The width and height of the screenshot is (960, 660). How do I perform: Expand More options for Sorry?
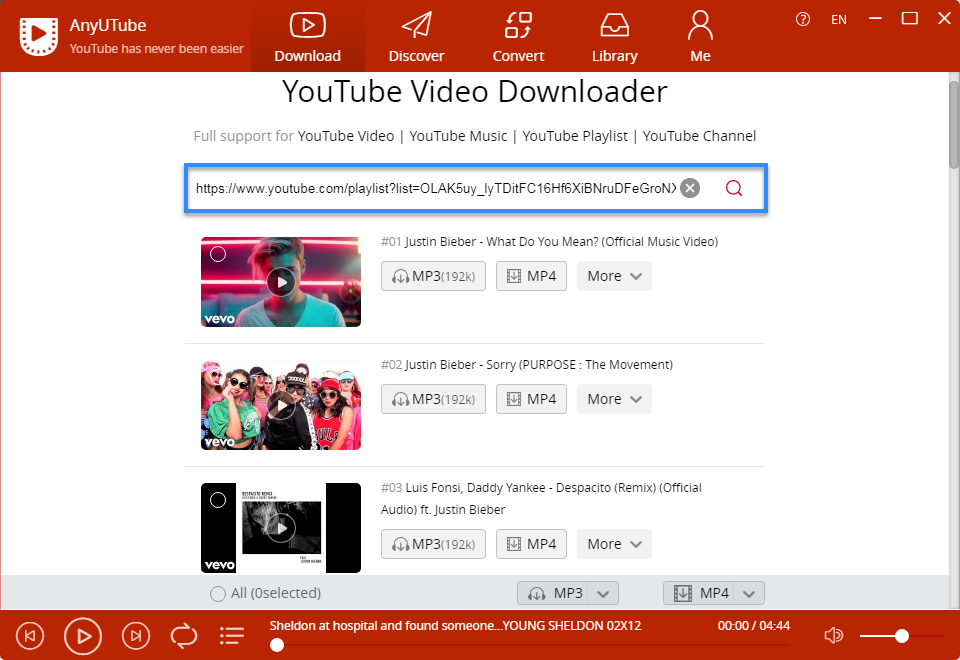point(614,399)
